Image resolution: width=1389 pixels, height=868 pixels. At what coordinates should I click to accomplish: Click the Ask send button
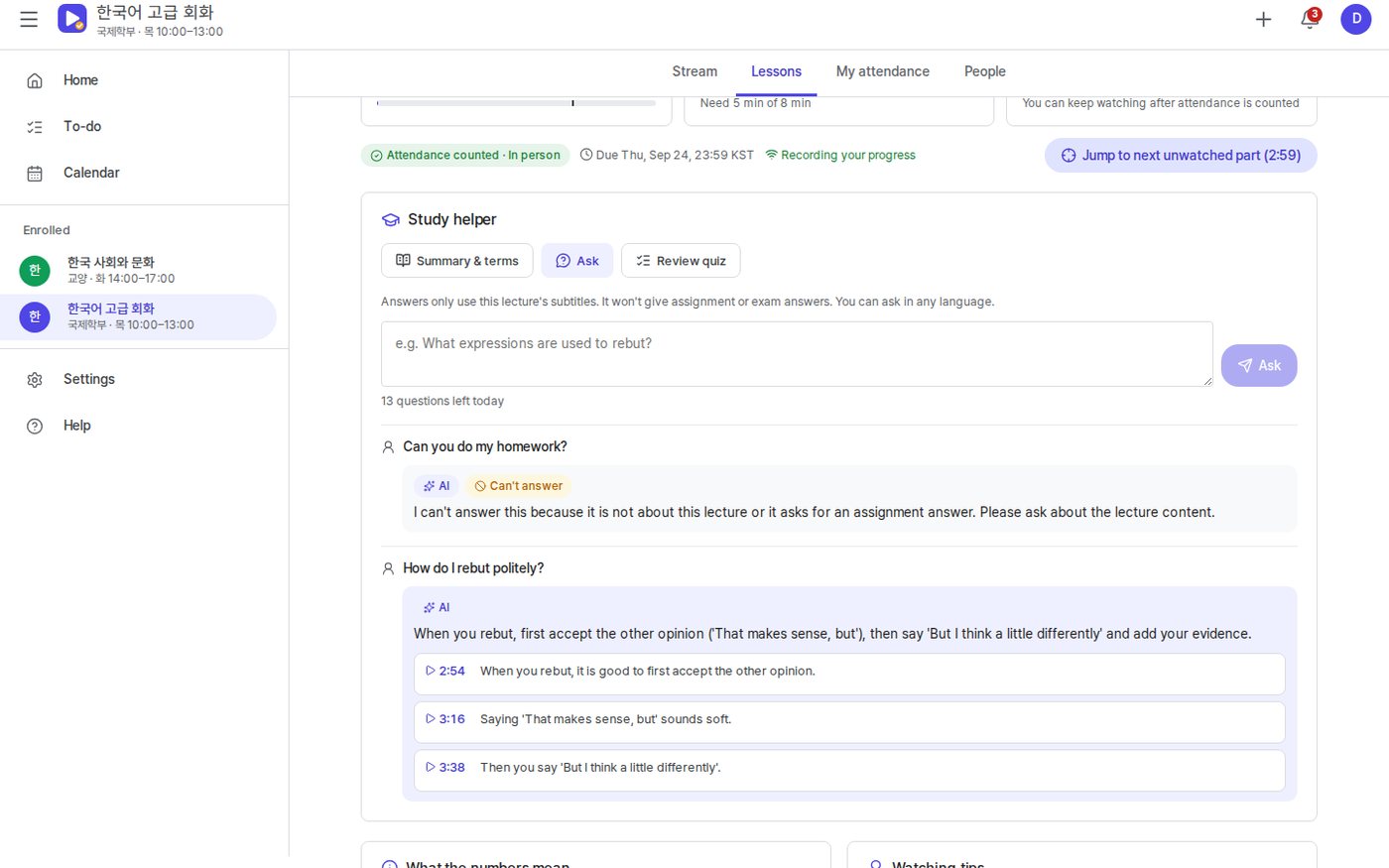1259,365
